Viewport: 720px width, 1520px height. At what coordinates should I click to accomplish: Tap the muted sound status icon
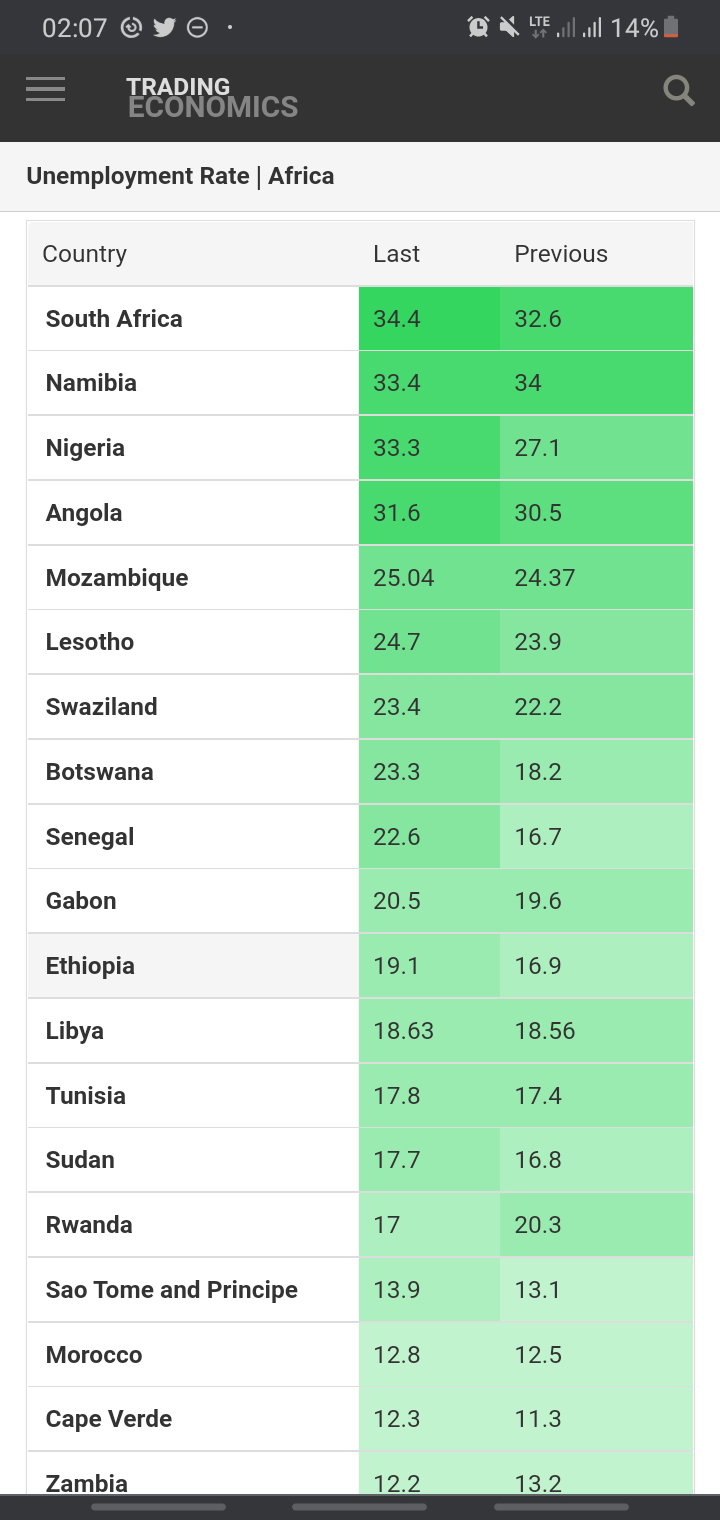pos(509,28)
